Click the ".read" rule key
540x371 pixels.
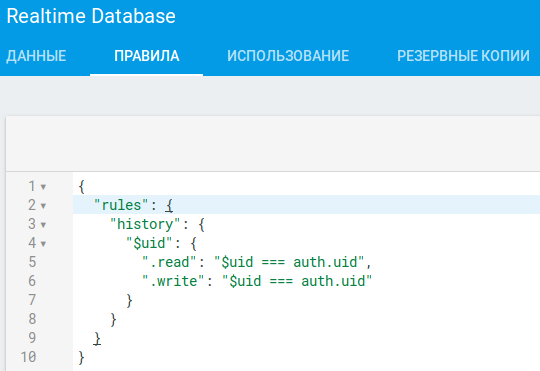[x=169, y=262]
